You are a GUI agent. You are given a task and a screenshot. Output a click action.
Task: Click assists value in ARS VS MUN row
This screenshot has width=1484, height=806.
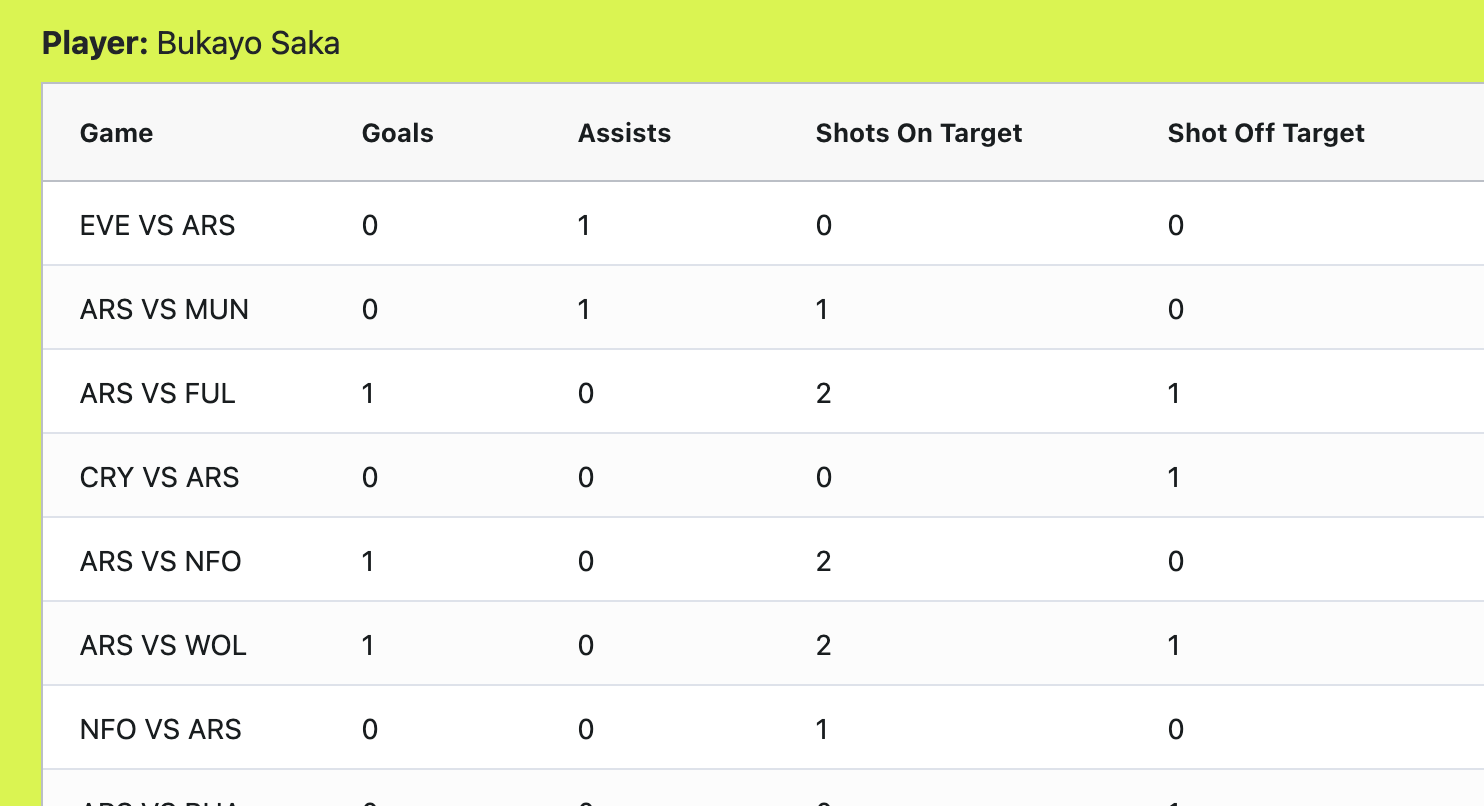pos(584,309)
